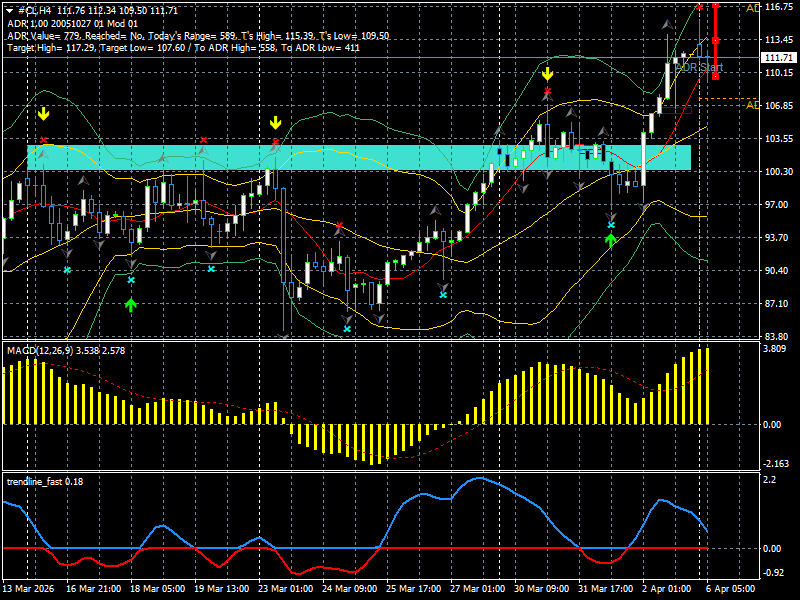Viewport: 800px width, 600px height.
Task: Select the top square of the red ADR line
Action: (716, 5)
